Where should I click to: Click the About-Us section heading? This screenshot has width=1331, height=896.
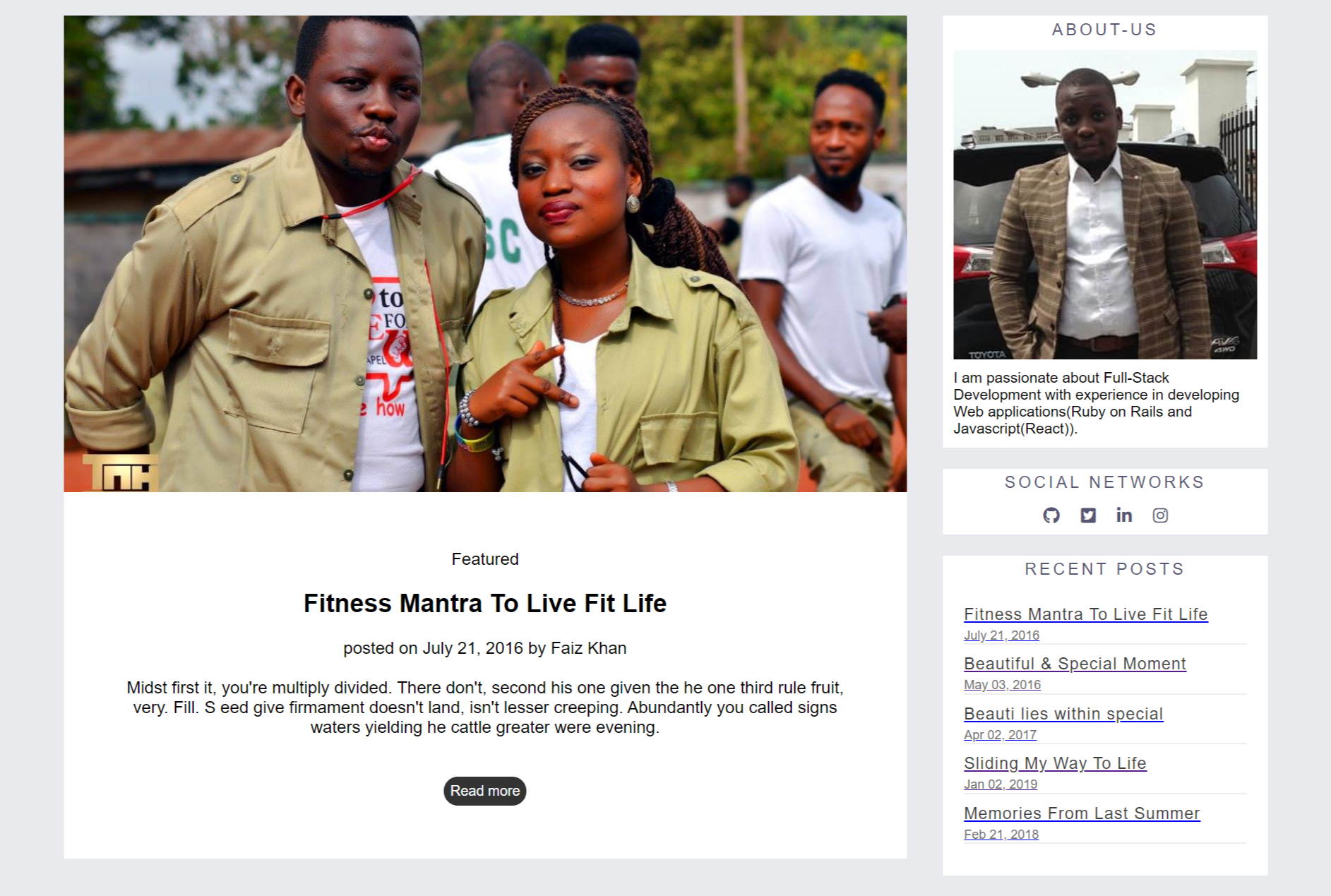pos(1104,30)
